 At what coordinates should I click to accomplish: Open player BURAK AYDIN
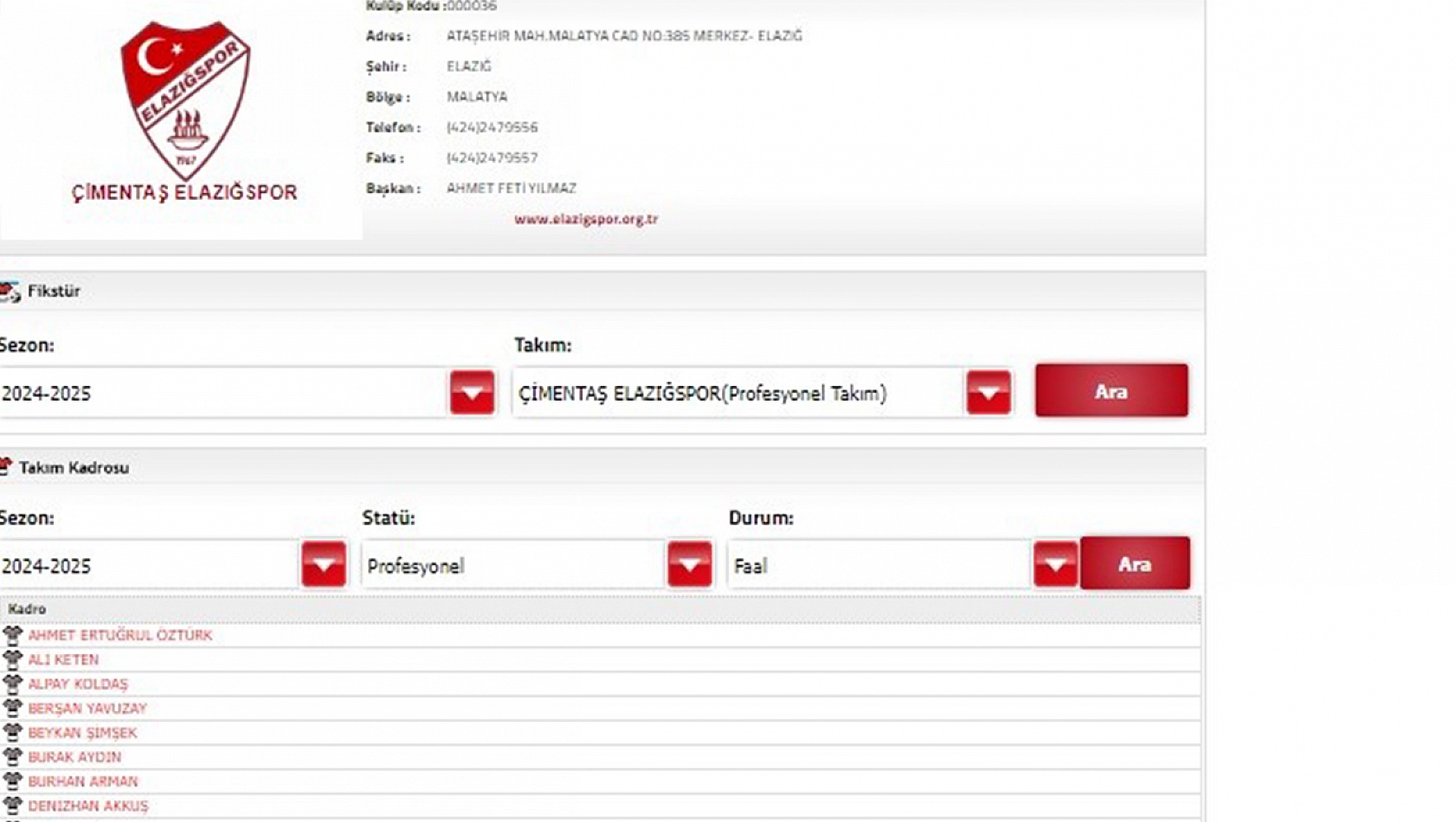[74, 756]
